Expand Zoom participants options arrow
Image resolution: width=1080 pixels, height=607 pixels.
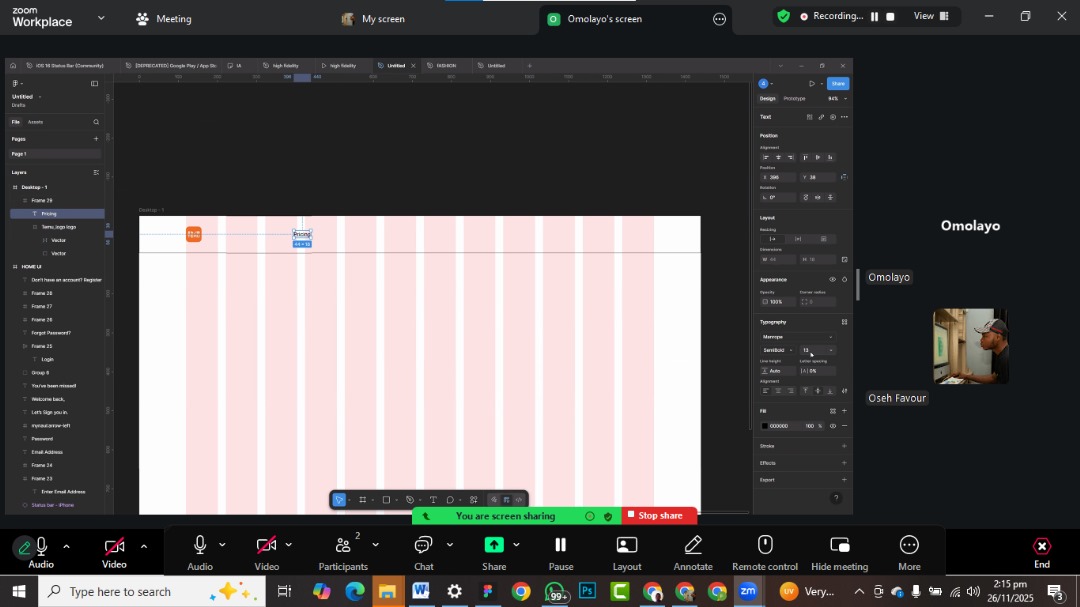tap(375, 545)
